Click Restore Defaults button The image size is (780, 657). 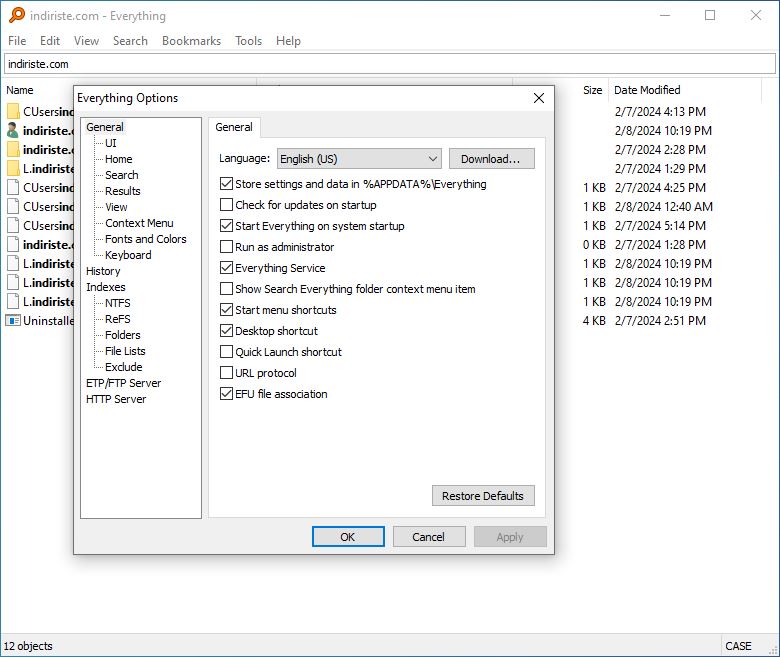(x=483, y=496)
